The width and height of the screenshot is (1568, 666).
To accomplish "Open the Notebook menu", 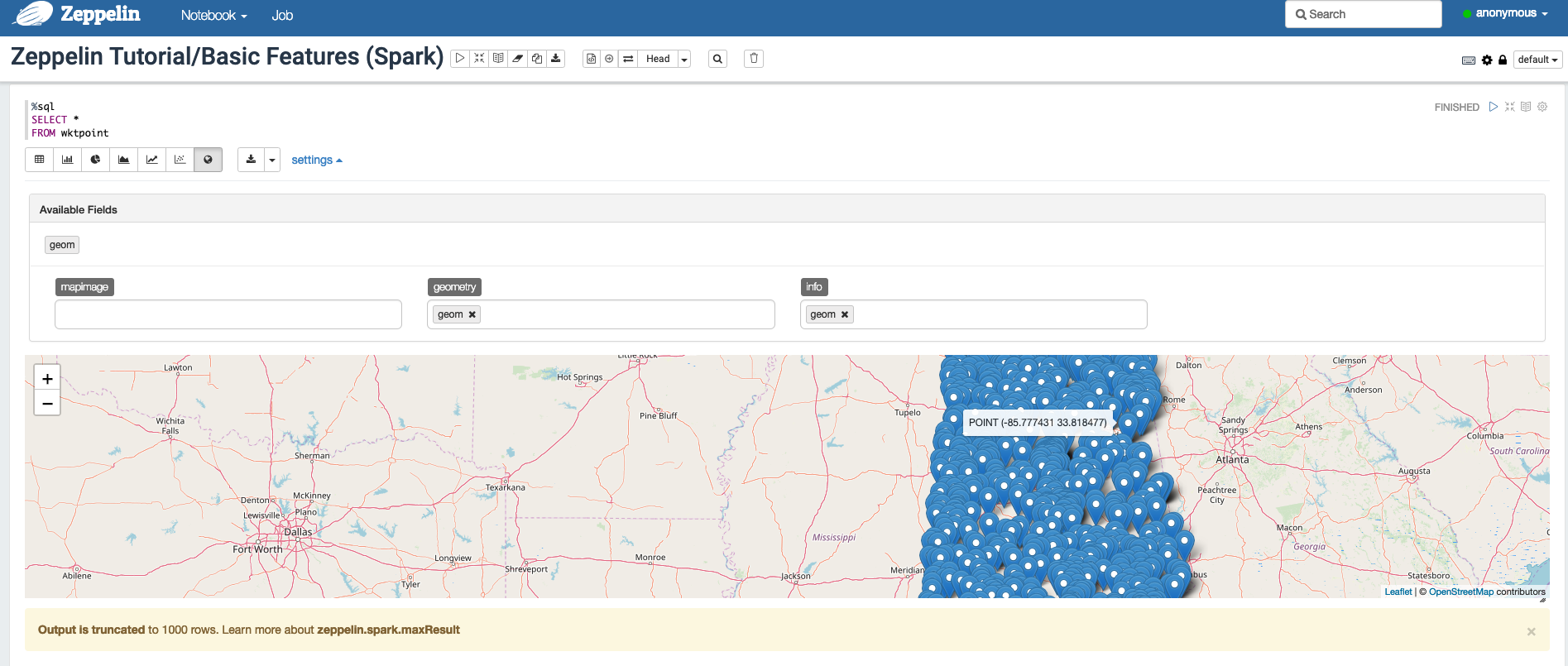I will 213,16.
